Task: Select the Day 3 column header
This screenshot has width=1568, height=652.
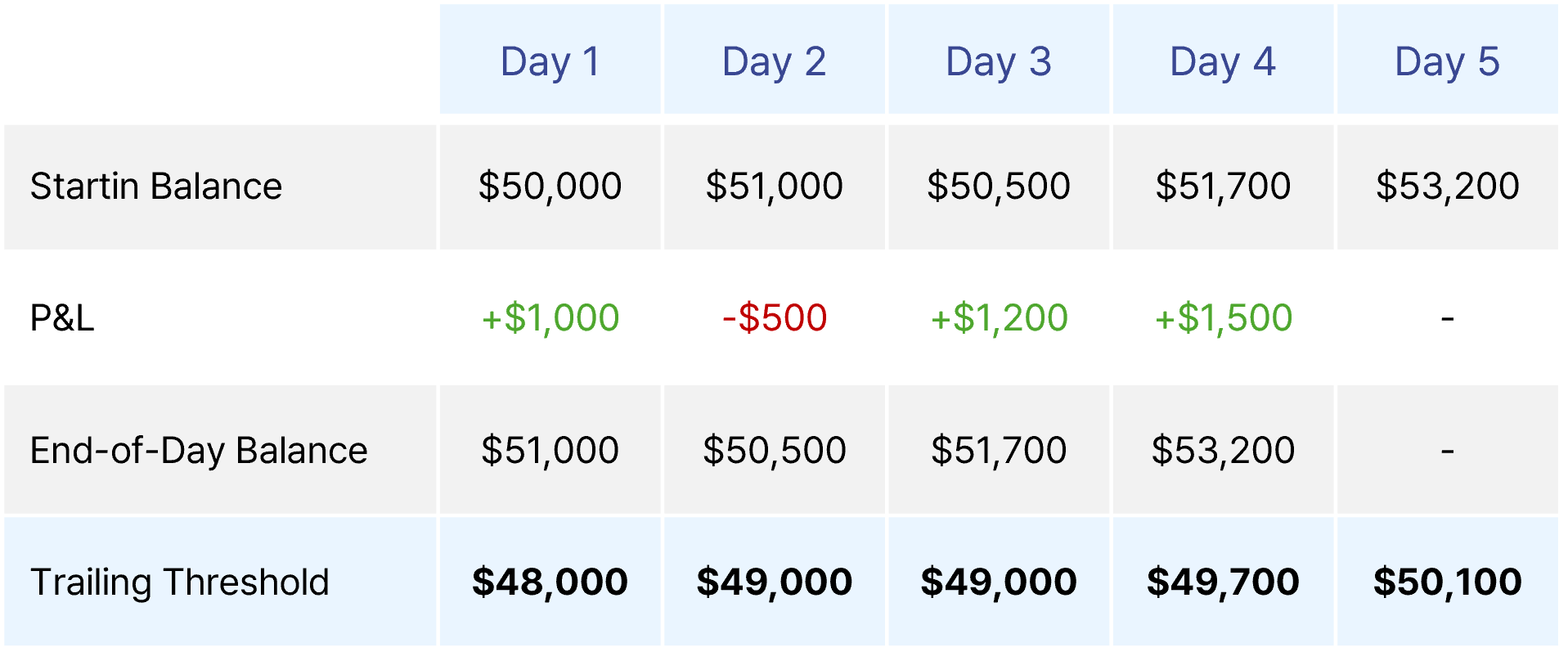Action: 999,60
